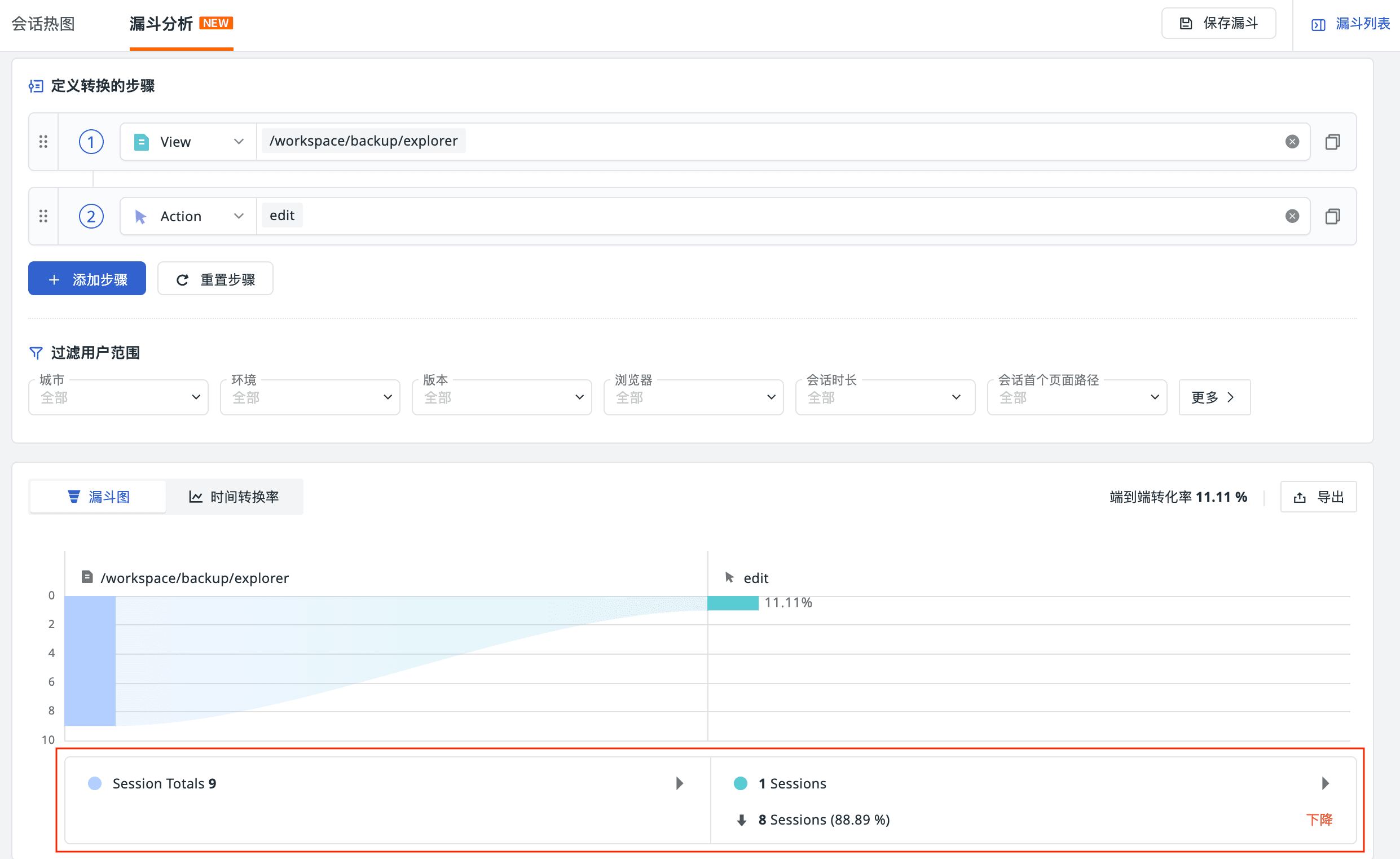Expand Session Totals arrow
Viewport: 1400px width, 859px height.
680,783
